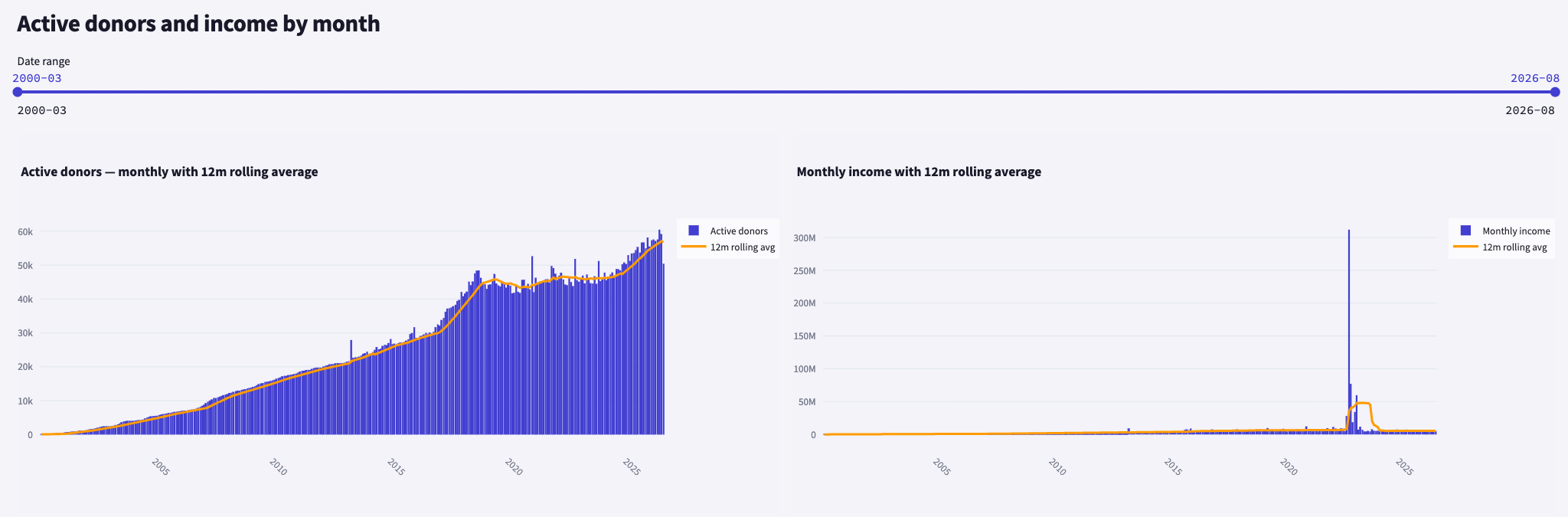Click the 'Monthly income with 12m rolling average' title

[x=919, y=172]
